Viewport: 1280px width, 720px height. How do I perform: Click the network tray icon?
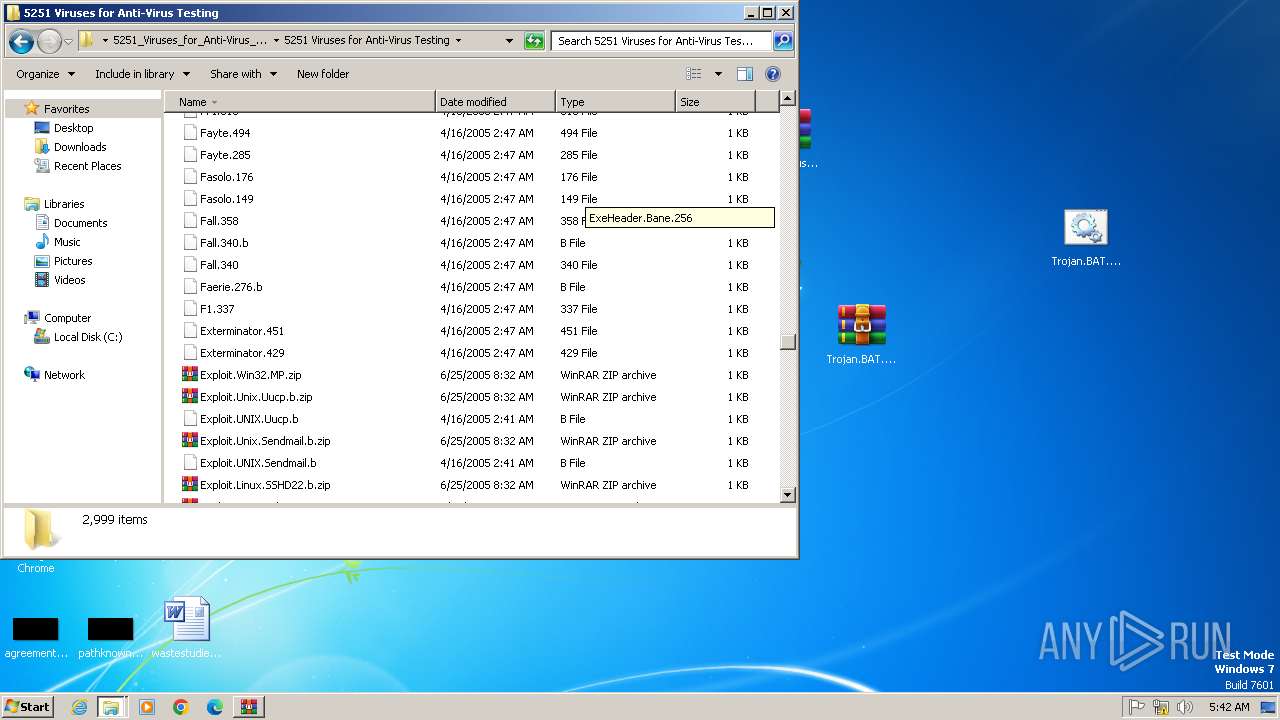tap(1161, 707)
